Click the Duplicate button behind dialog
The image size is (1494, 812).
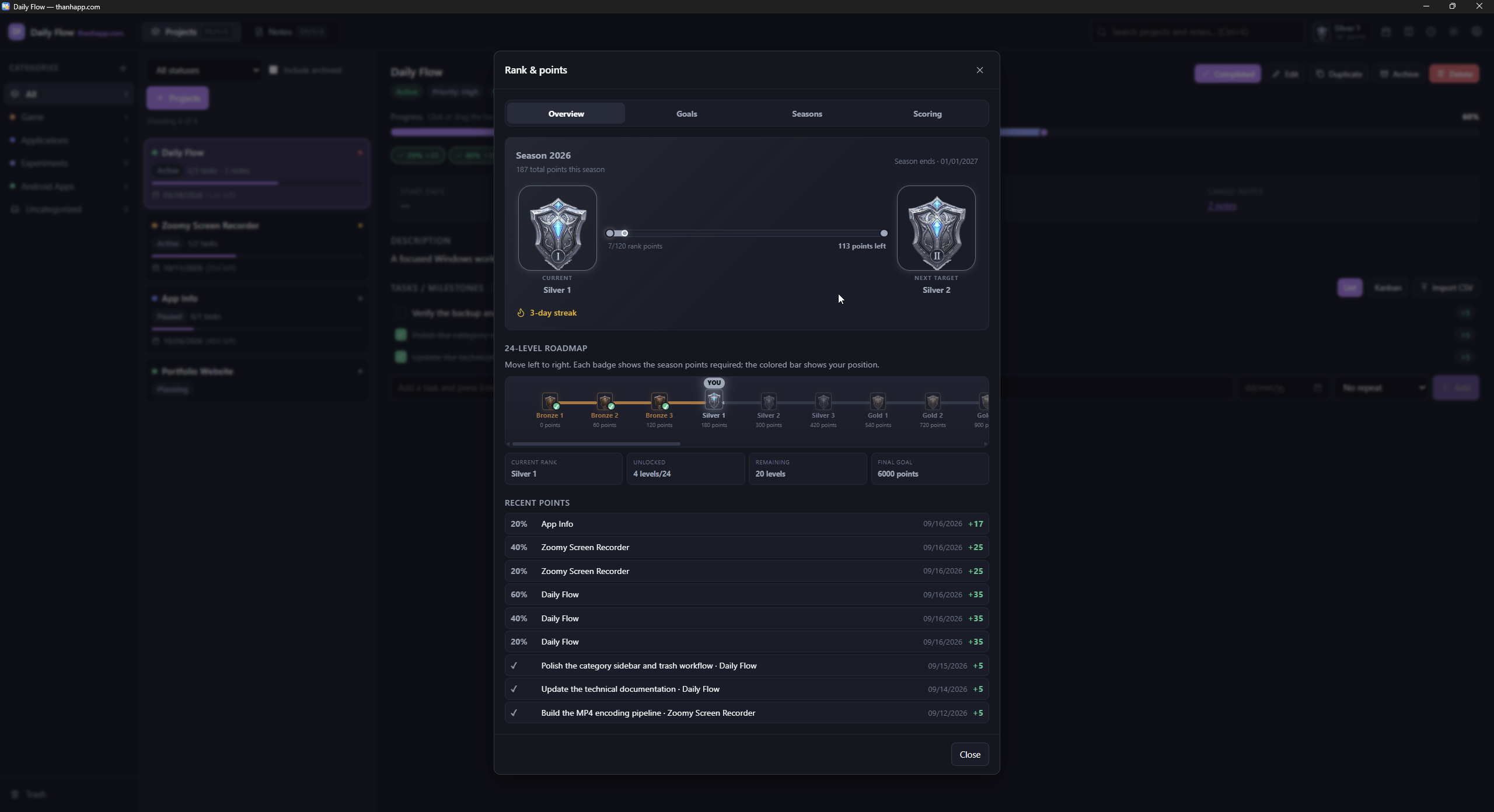coord(1339,74)
